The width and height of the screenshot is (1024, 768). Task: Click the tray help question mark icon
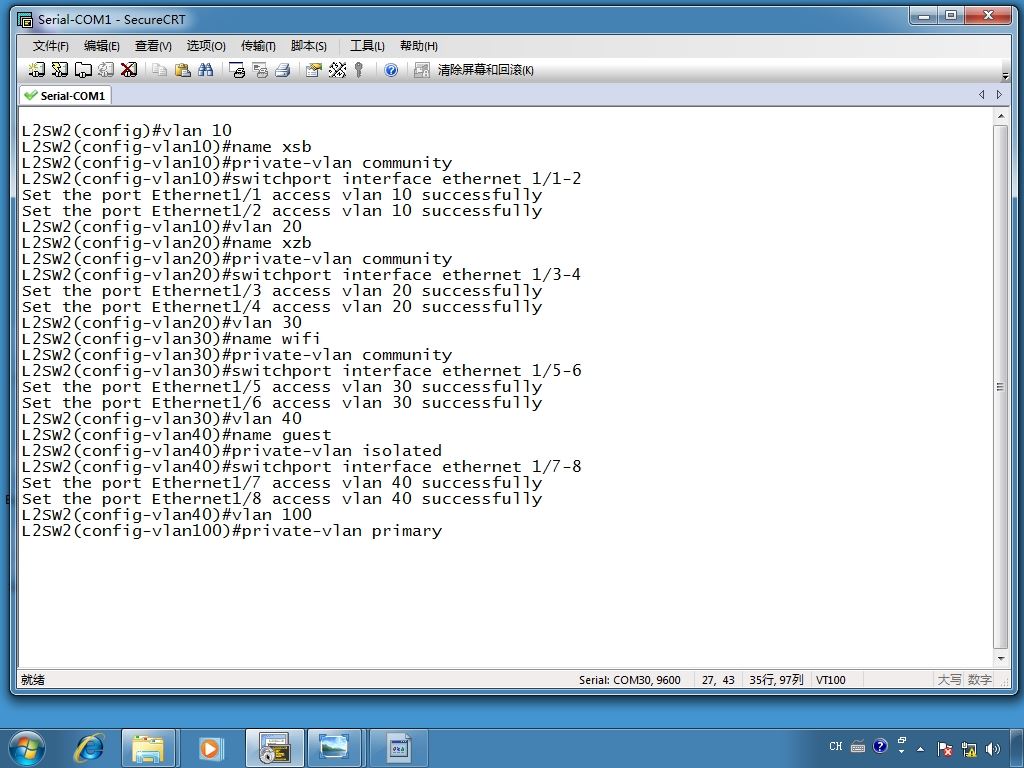(x=880, y=746)
